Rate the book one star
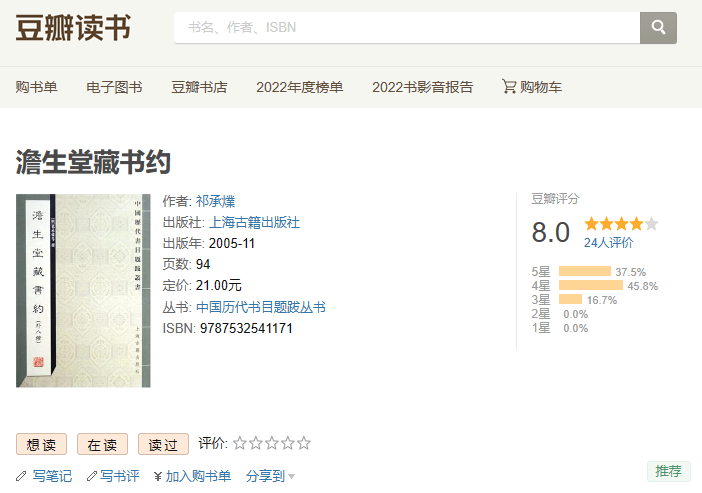This screenshot has height=493, width=702. (x=240, y=443)
